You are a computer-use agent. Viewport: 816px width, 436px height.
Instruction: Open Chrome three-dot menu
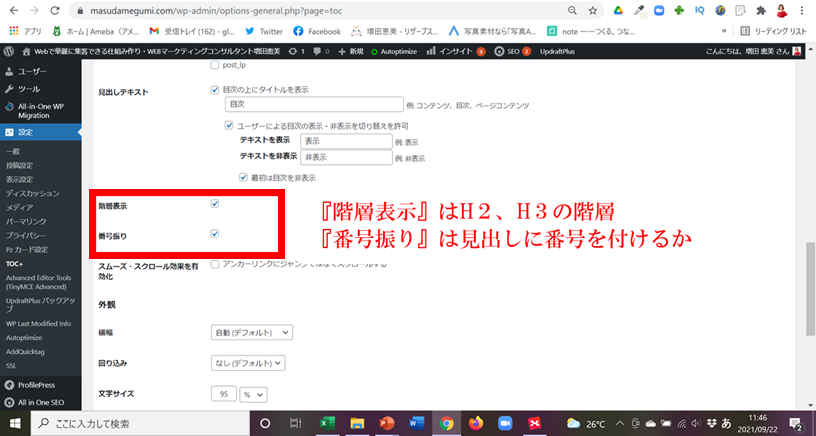(802, 10)
